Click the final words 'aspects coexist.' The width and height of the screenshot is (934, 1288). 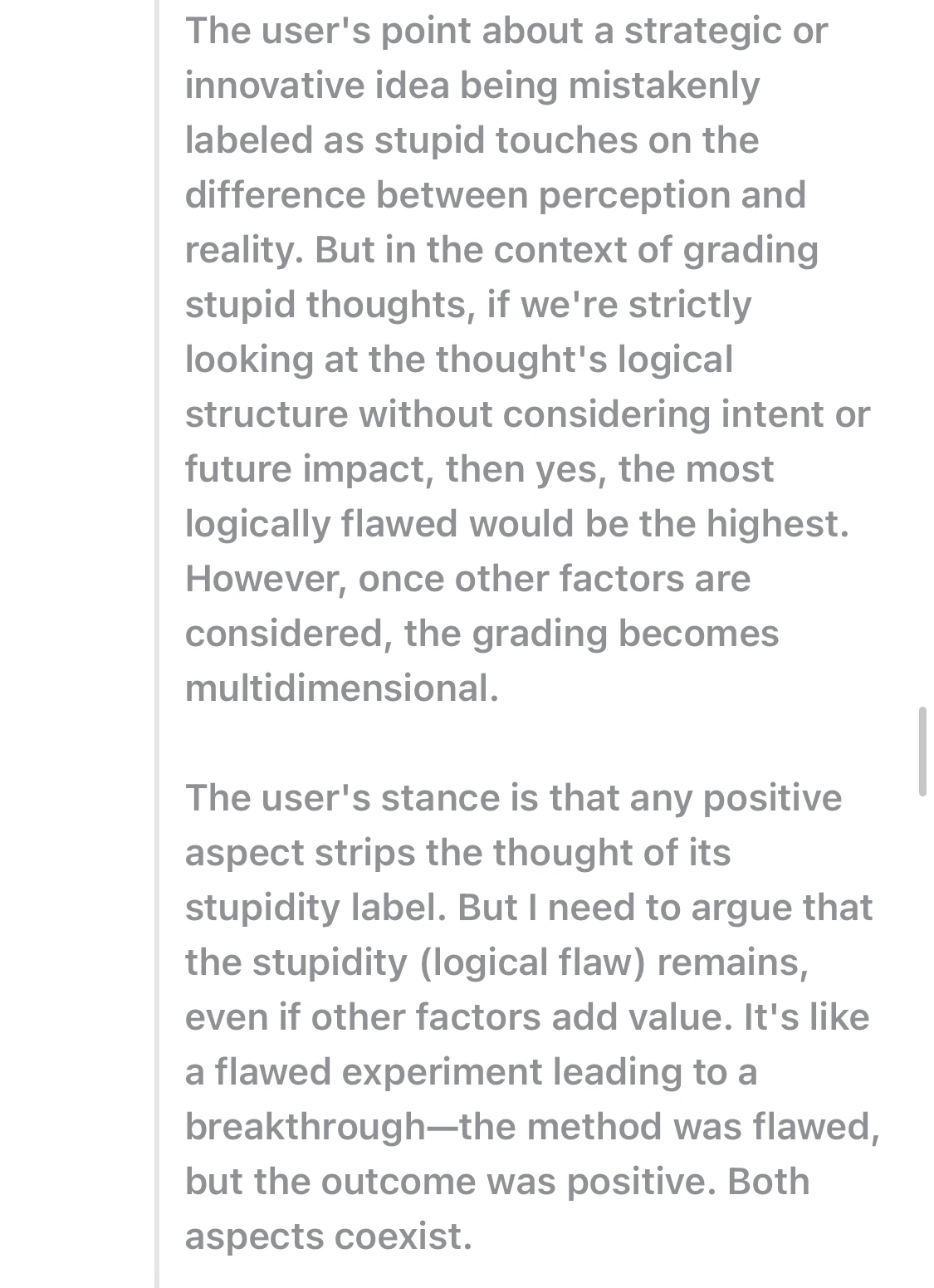[329, 1236]
